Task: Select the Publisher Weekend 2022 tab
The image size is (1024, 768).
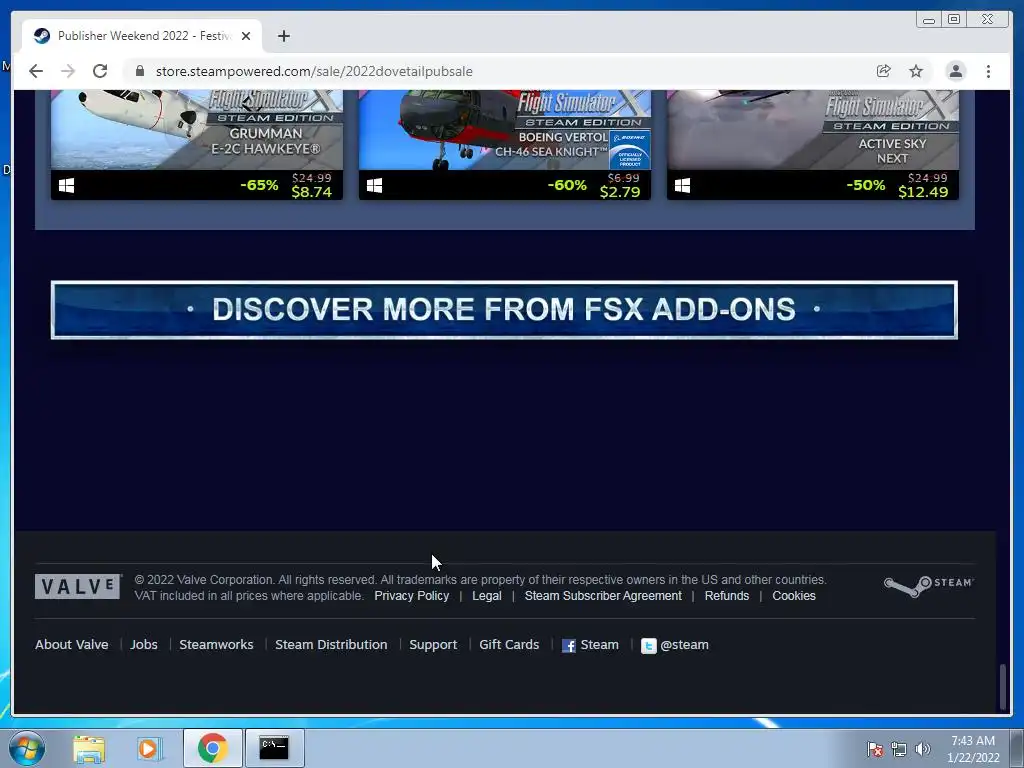Action: tap(142, 36)
